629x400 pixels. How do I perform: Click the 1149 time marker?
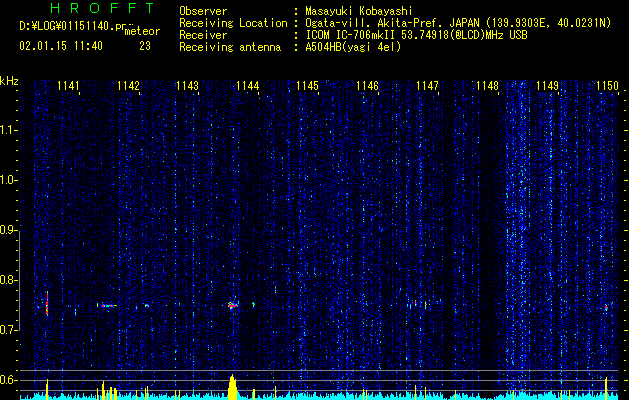548,86
